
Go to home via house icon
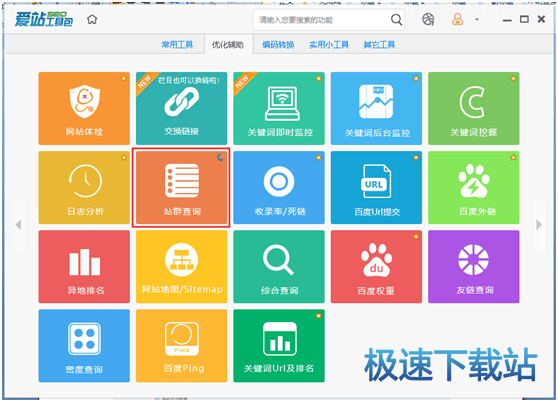point(92,19)
